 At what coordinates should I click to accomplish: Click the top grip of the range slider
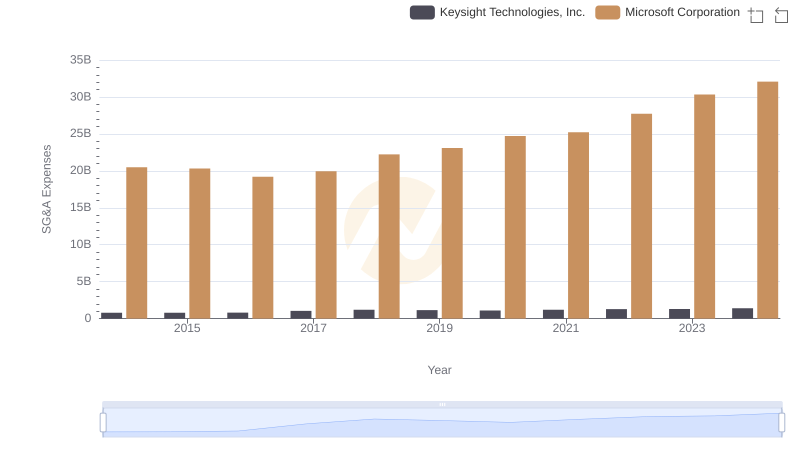(442, 404)
